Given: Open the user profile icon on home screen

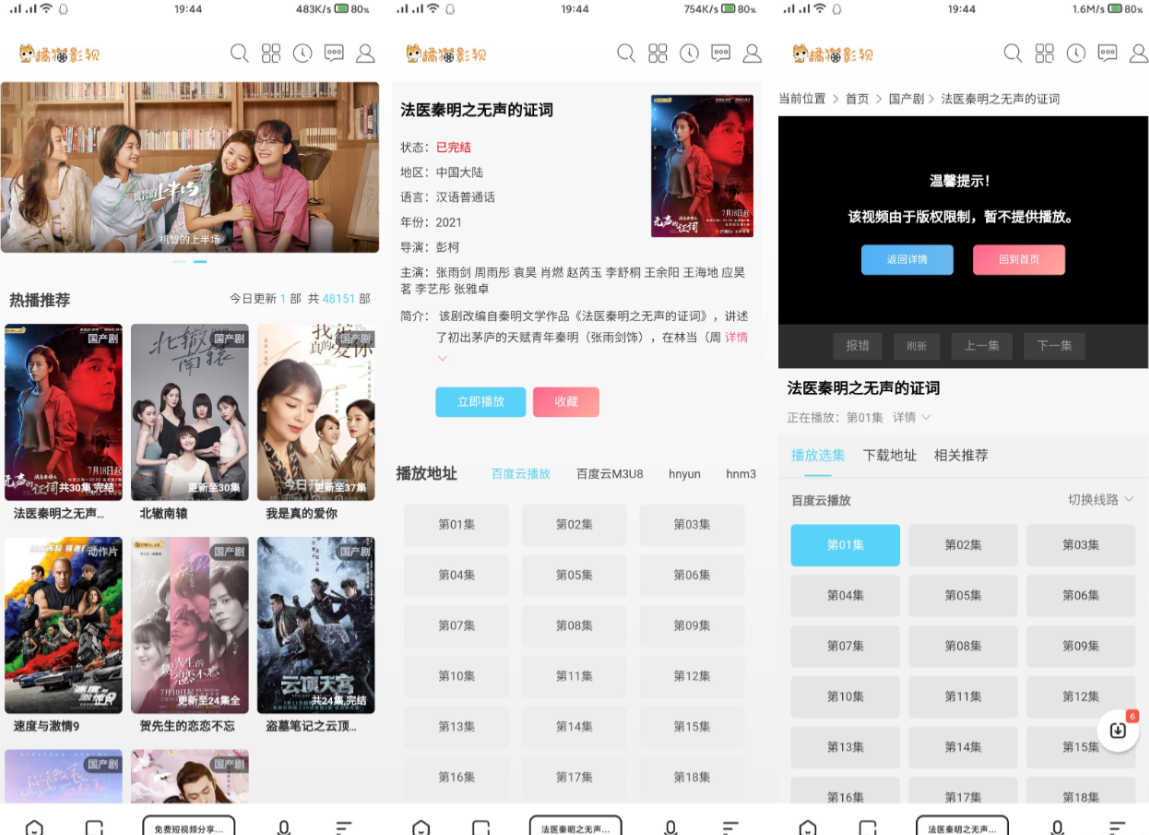Looking at the screenshot, I should click(366, 53).
